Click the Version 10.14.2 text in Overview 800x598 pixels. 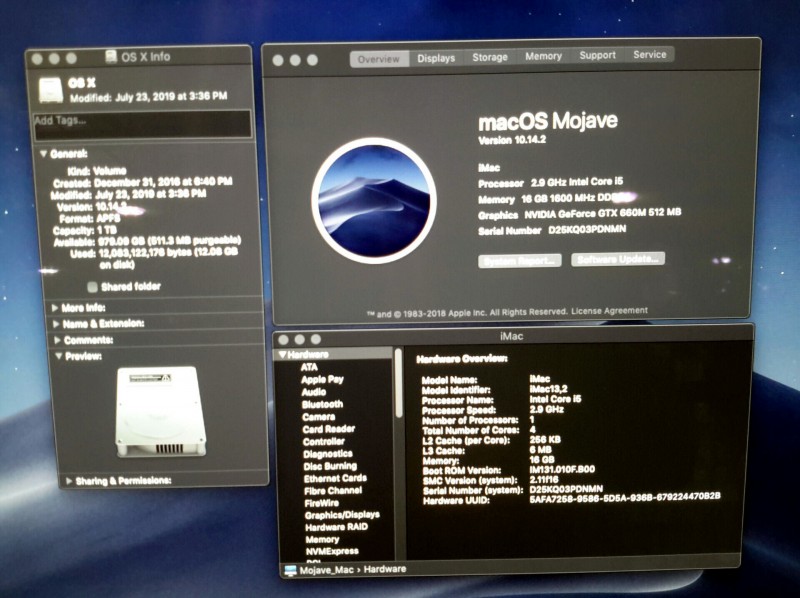click(x=512, y=140)
